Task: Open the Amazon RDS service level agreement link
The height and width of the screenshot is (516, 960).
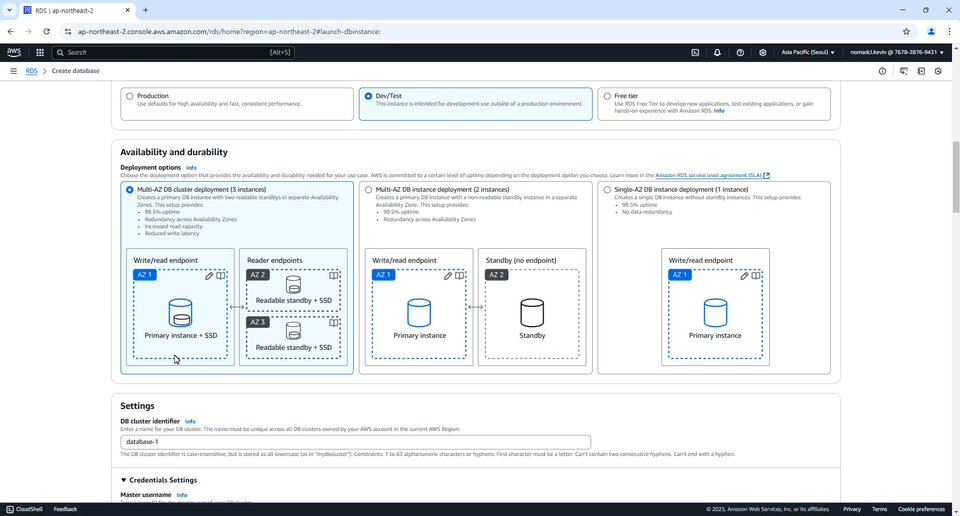Action: point(708,176)
